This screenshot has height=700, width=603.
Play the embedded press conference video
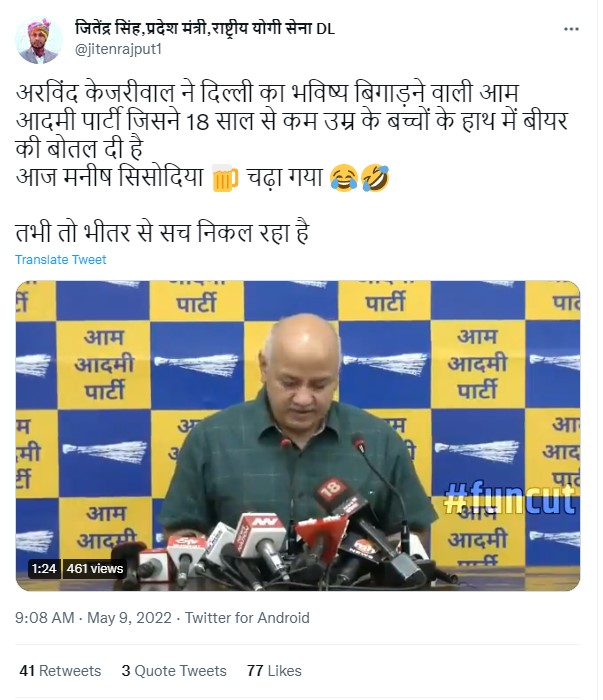point(298,435)
